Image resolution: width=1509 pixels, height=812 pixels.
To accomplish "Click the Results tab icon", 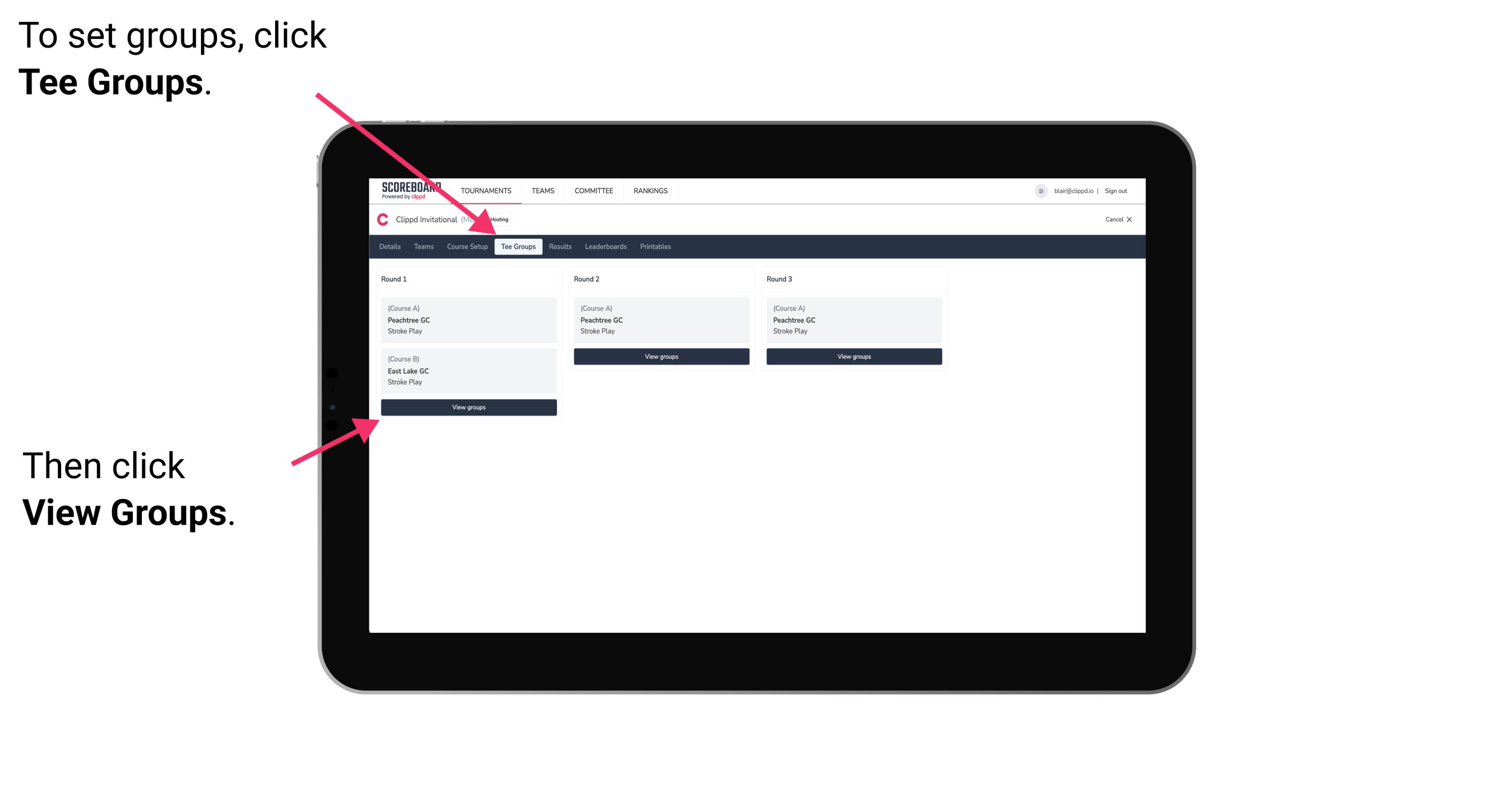I will click(559, 247).
